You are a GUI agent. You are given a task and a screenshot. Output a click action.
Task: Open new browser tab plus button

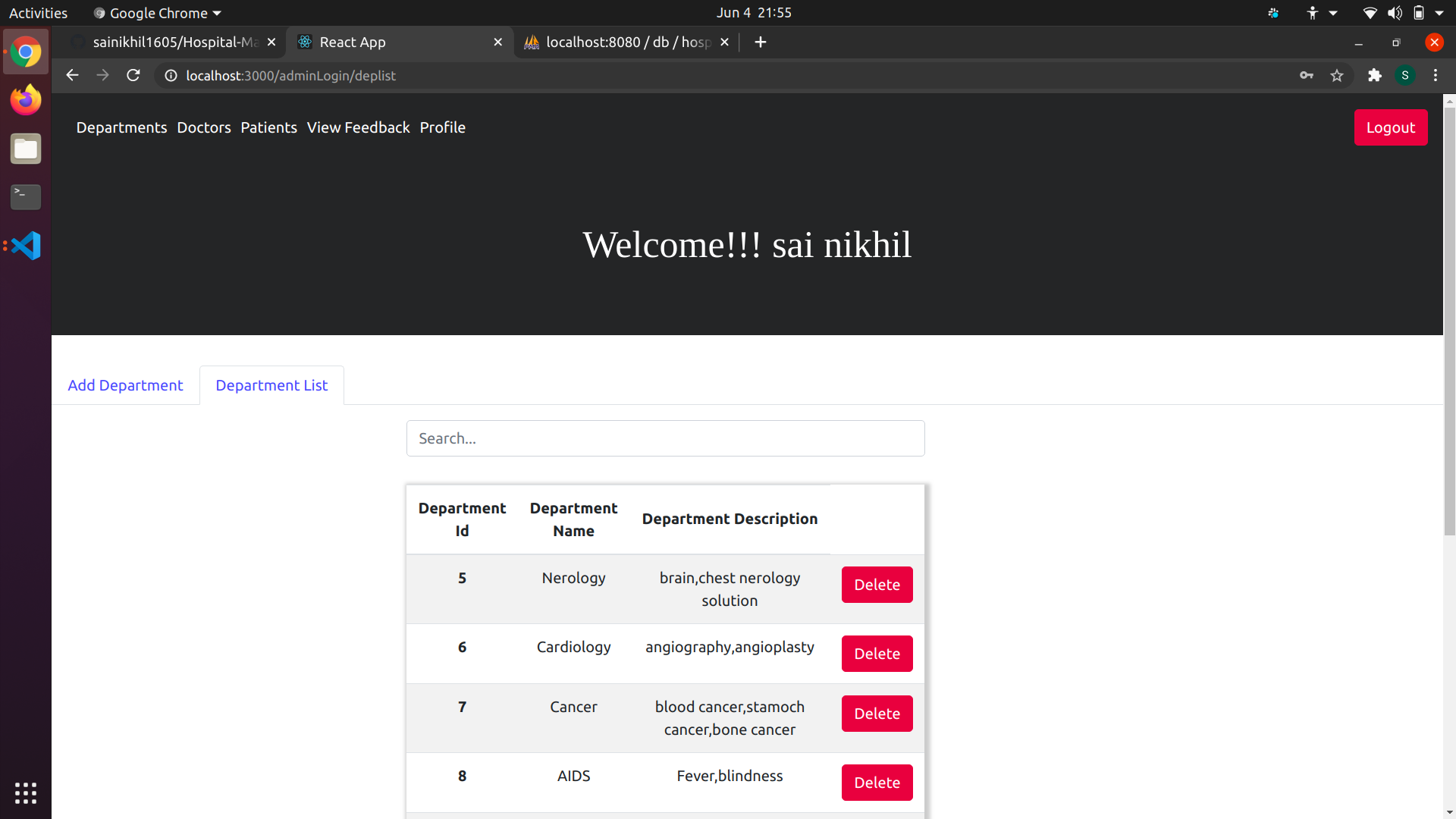coord(761,42)
